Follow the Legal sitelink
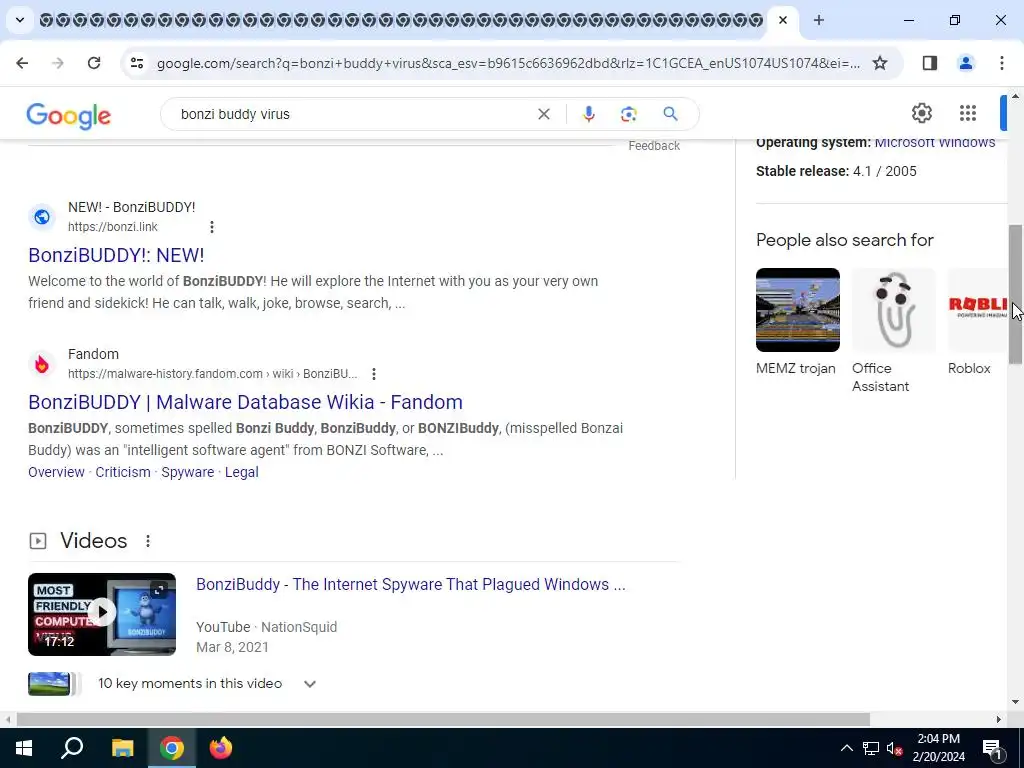Viewport: 1024px width, 768px height. pyautogui.click(x=242, y=472)
